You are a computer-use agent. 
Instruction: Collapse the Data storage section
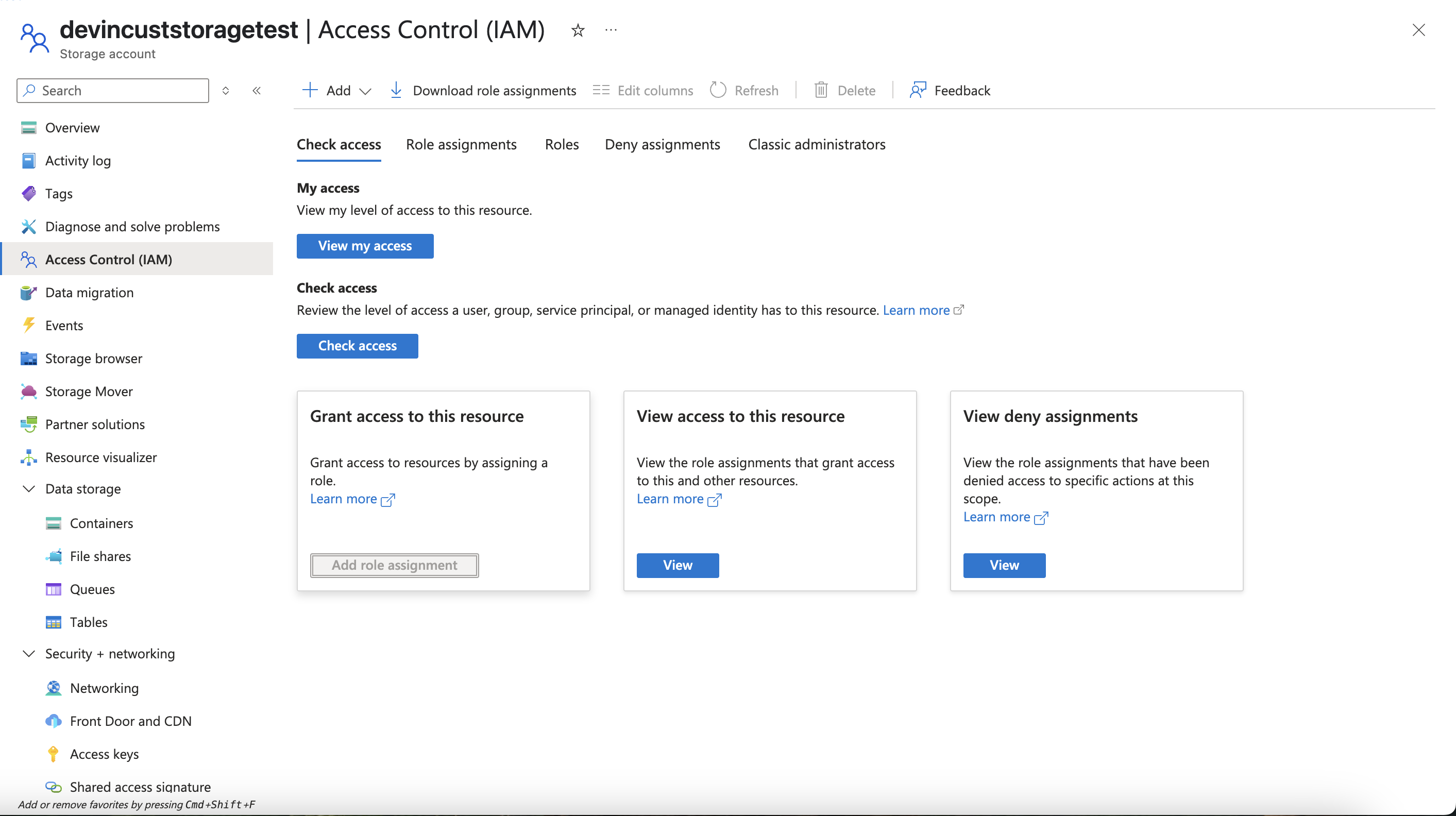pos(29,489)
